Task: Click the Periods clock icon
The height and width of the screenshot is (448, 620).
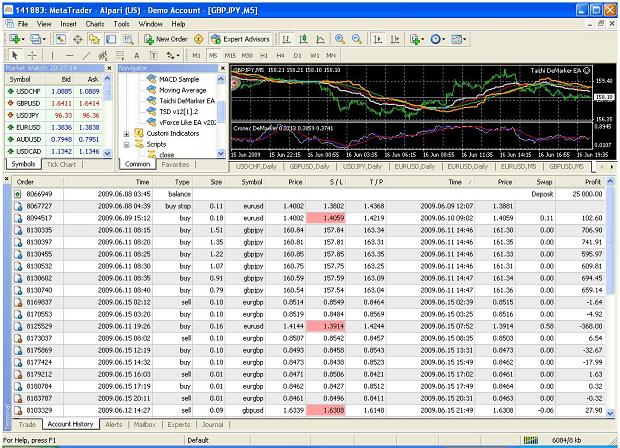Action: (435, 39)
